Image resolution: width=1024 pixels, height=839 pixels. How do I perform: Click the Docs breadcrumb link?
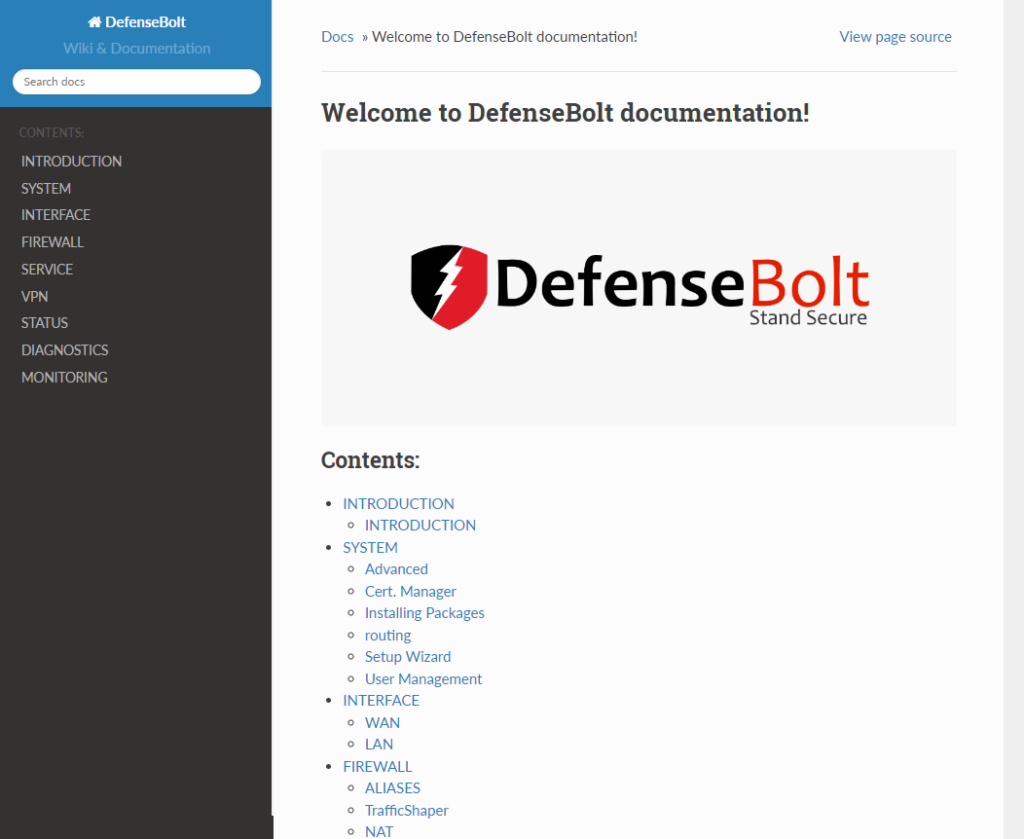tap(337, 37)
